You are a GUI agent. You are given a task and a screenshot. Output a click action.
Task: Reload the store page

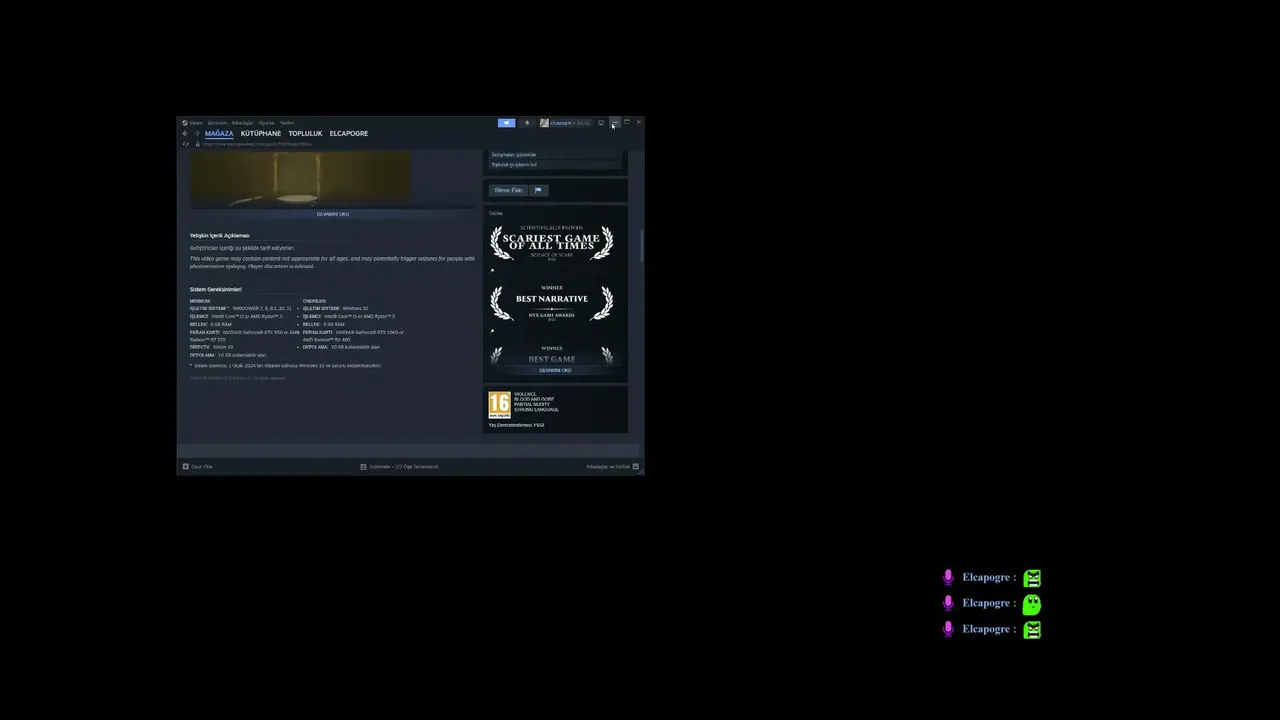185,144
